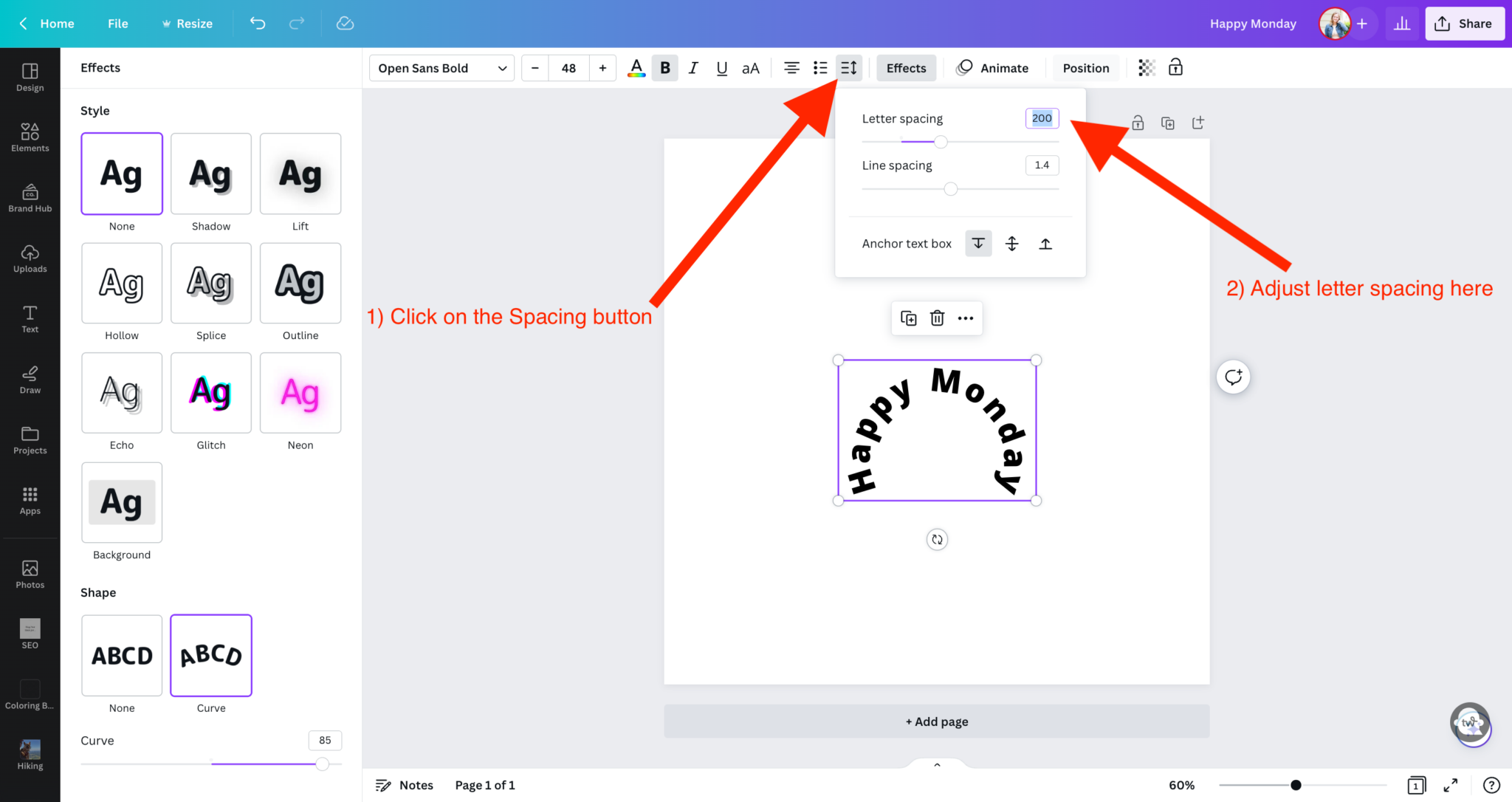Viewport: 1512px width, 802px height.
Task: Anchor text box to top
Action: (978, 243)
